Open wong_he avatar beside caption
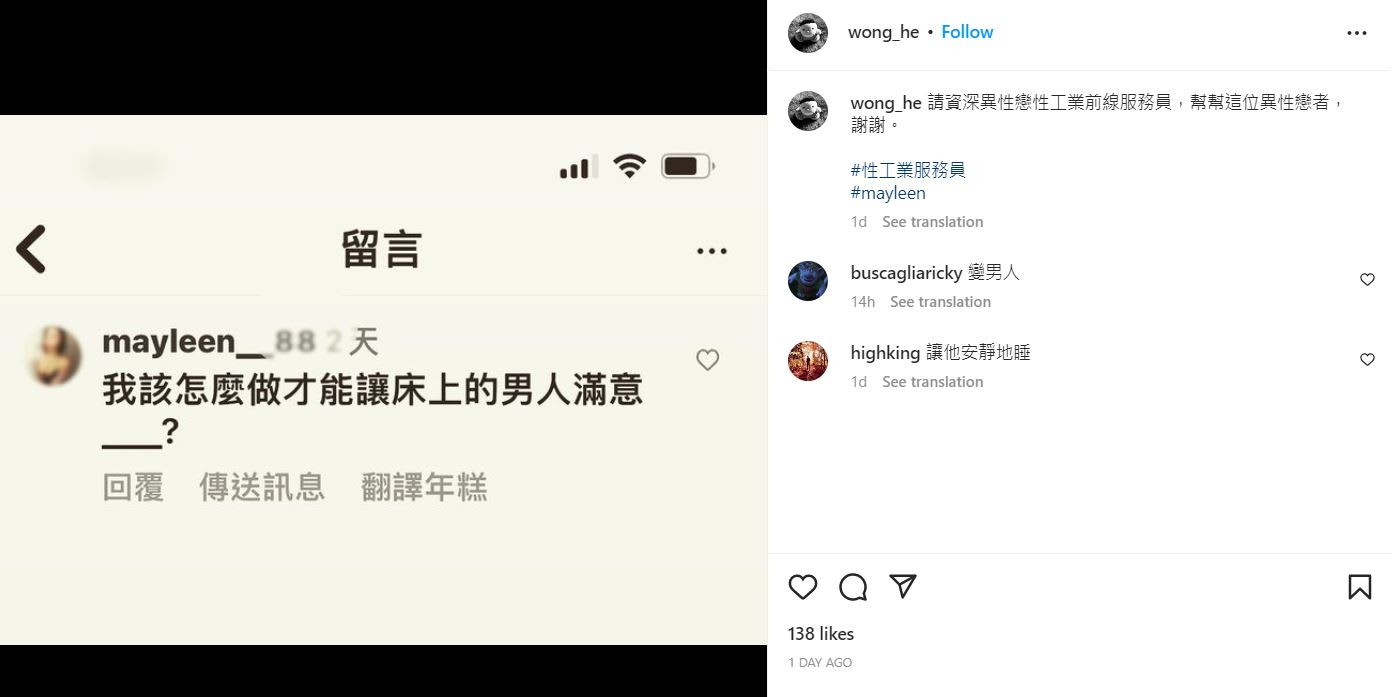The width and height of the screenshot is (1392, 697). pyautogui.click(x=808, y=111)
